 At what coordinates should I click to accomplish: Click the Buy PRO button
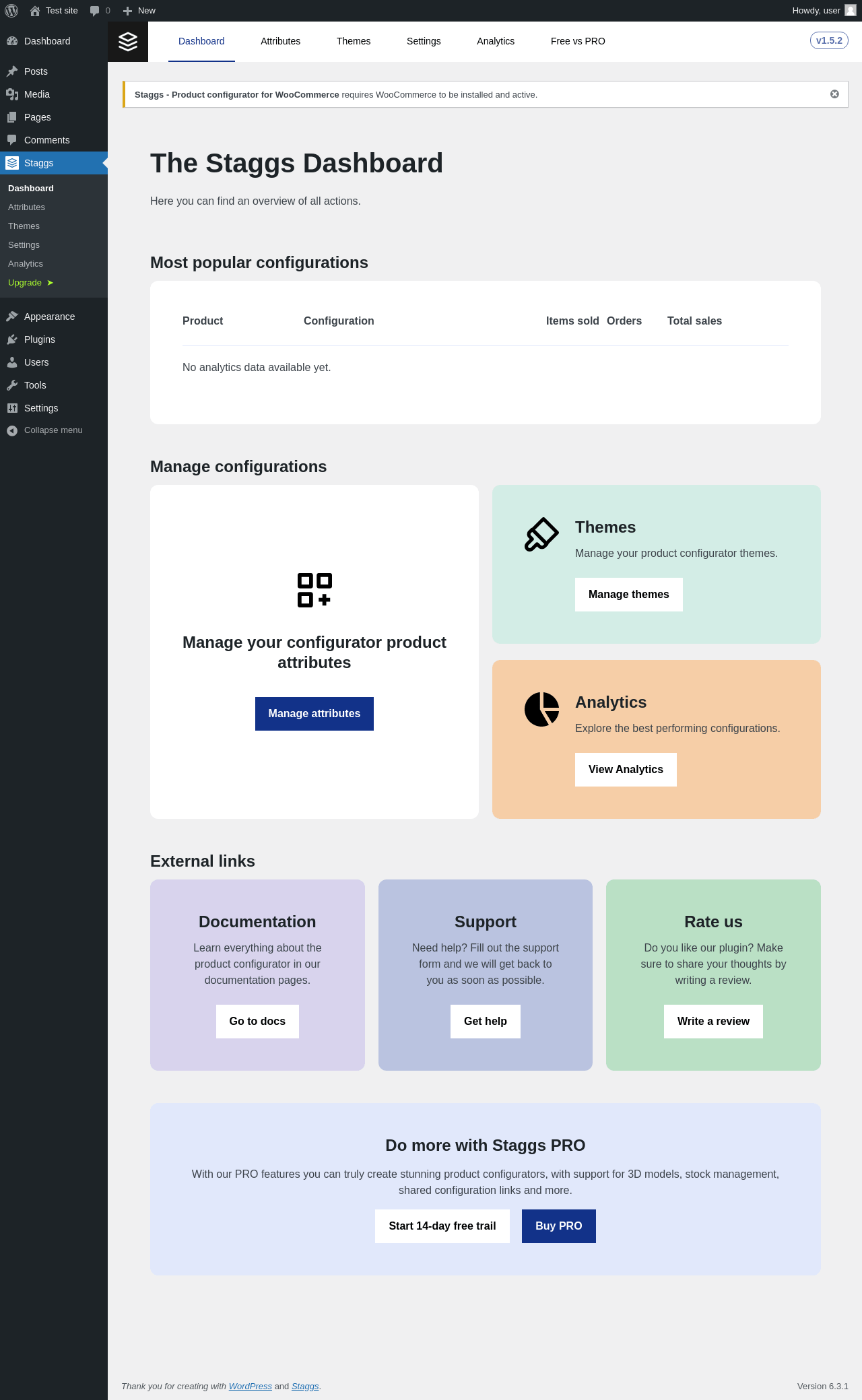pos(559,1226)
